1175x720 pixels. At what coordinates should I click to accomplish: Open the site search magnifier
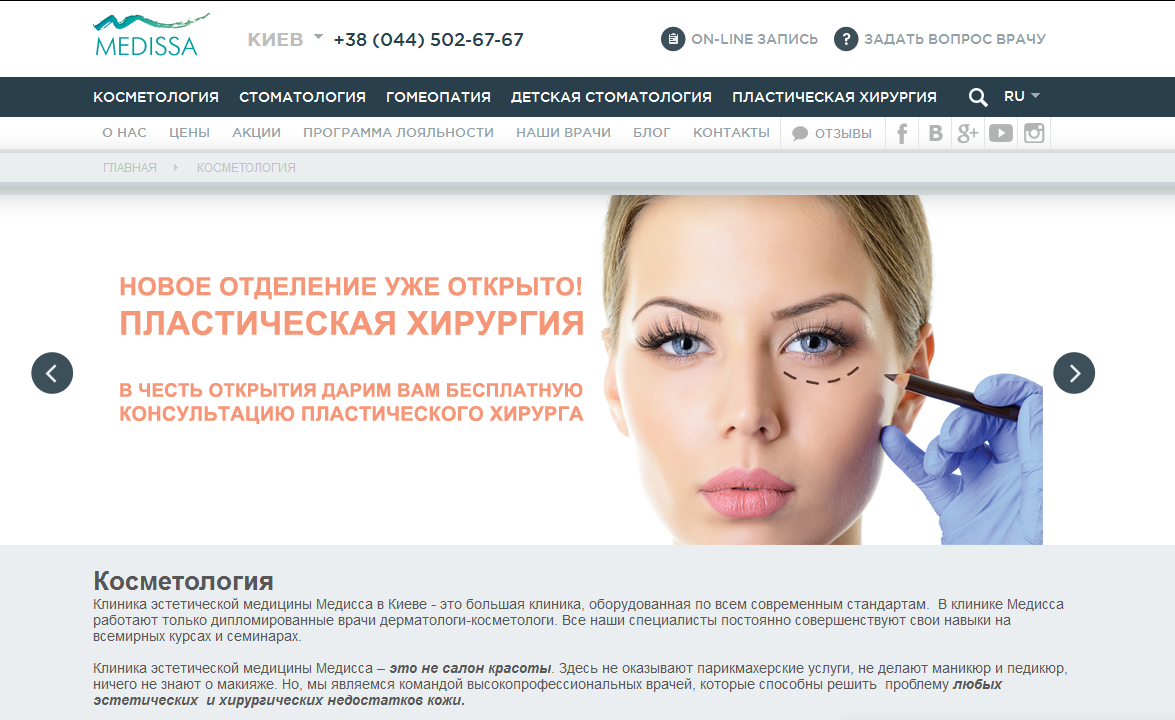(x=977, y=97)
